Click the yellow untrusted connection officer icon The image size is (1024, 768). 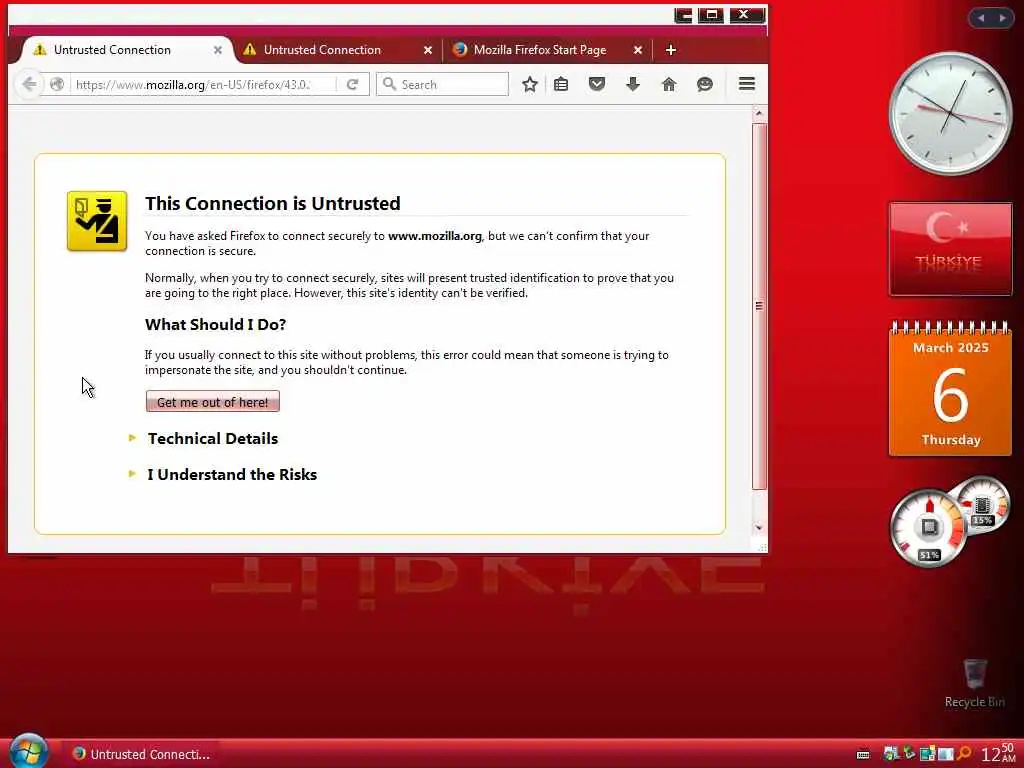[97, 221]
